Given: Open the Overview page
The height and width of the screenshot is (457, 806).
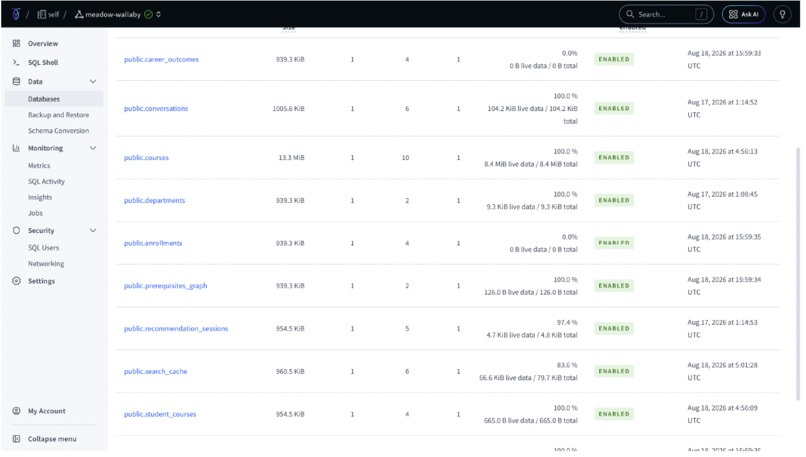Looking at the screenshot, I should (43, 44).
